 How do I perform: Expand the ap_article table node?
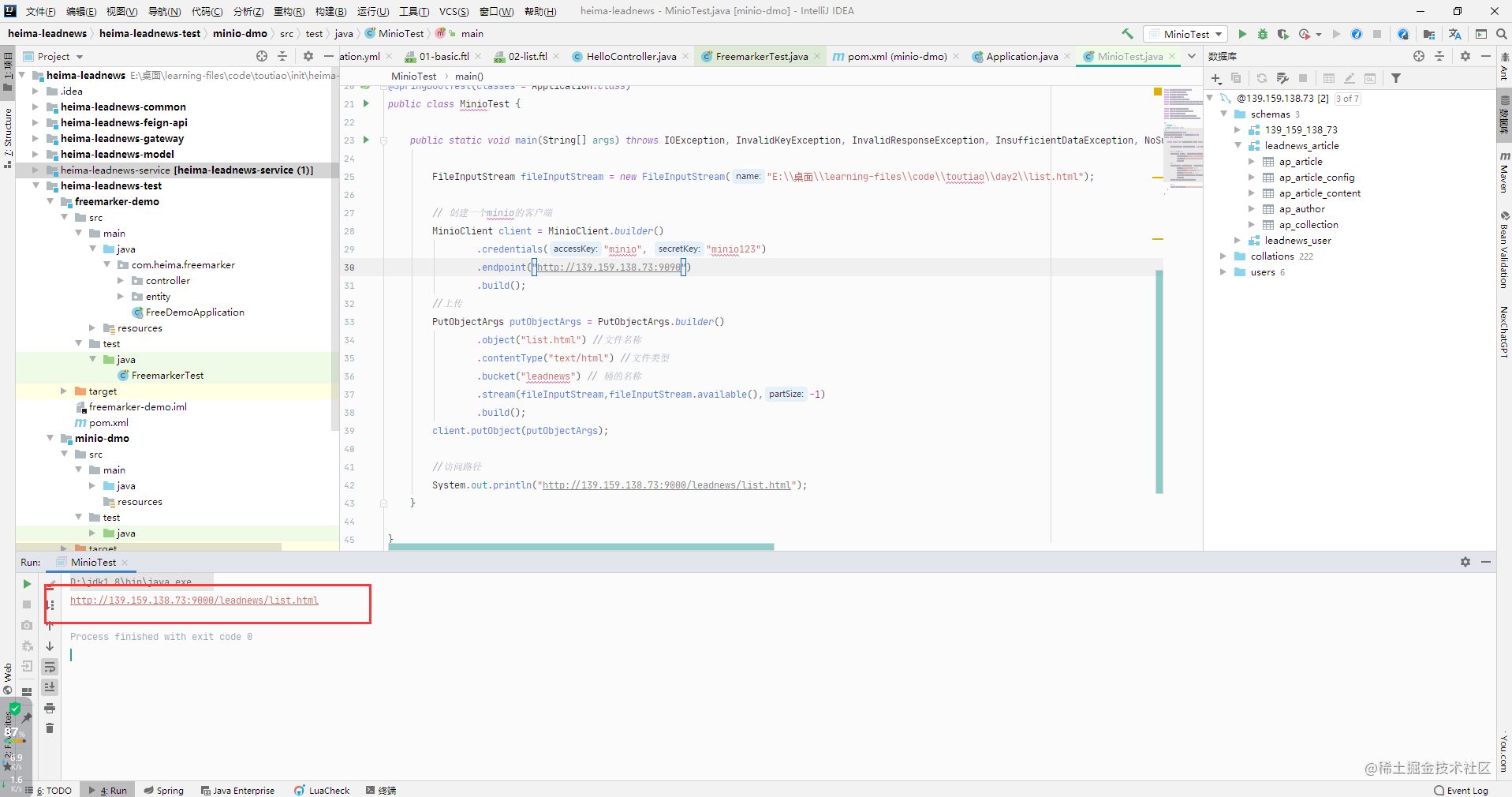pyautogui.click(x=1253, y=161)
